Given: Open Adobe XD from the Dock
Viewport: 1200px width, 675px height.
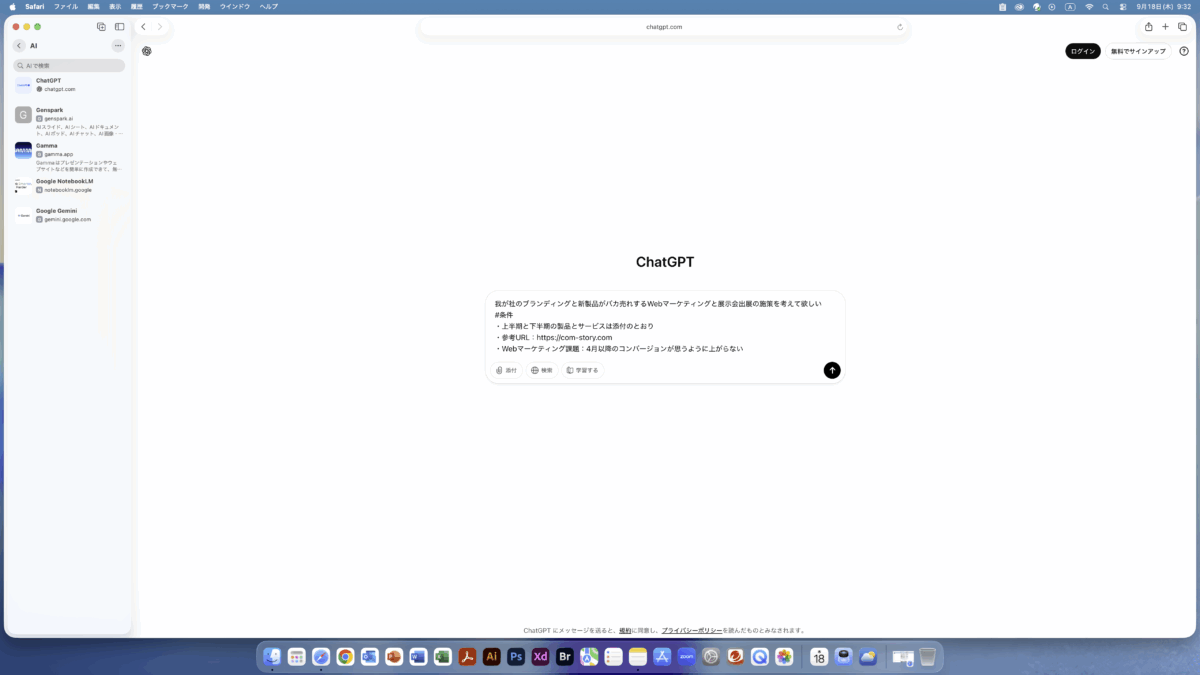Looking at the screenshot, I should point(540,657).
